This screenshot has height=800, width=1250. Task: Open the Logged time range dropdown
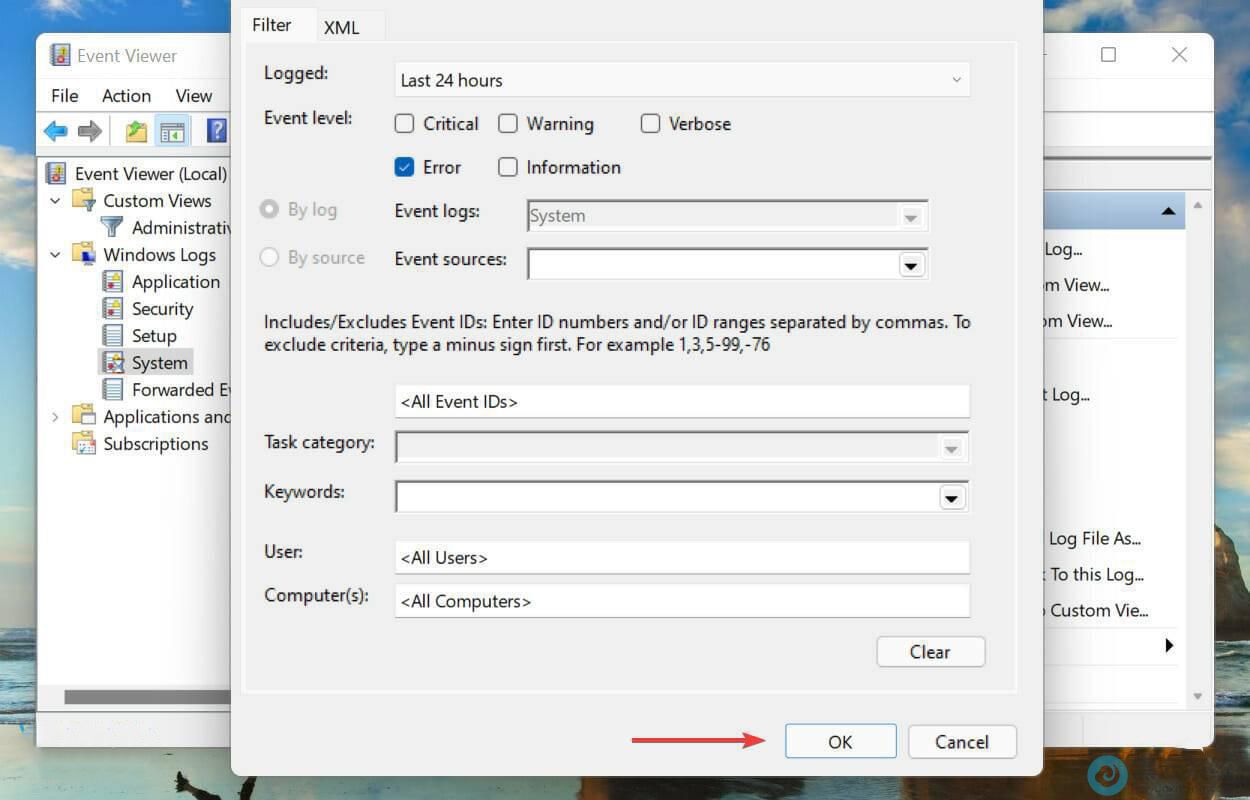[x=682, y=80]
